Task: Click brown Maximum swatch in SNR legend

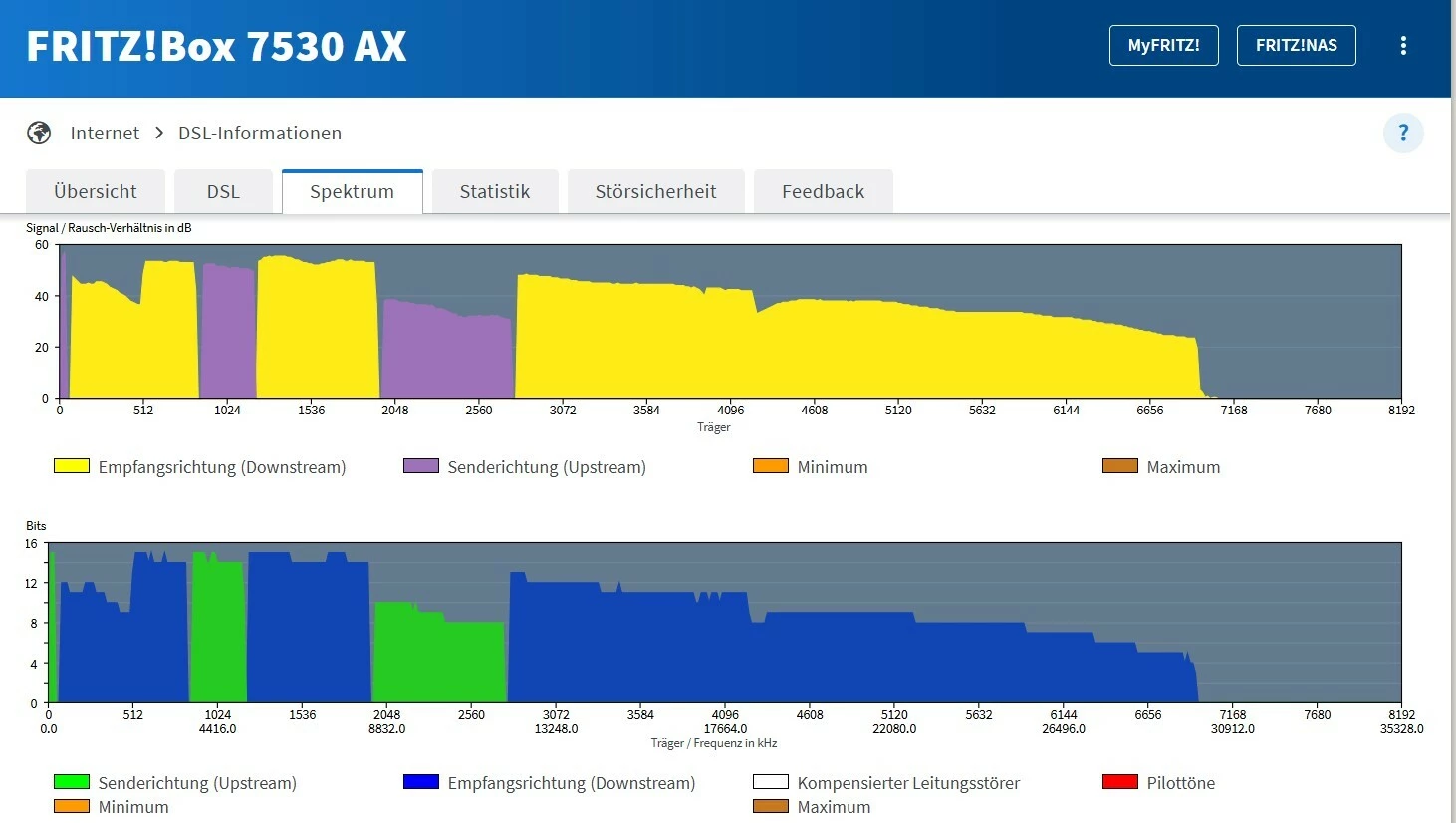Action: 1120,466
